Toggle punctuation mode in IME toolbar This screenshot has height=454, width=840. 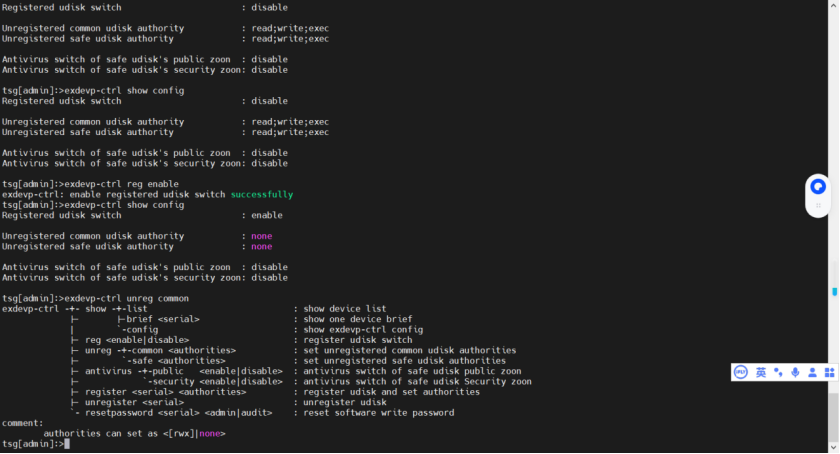coord(778,372)
